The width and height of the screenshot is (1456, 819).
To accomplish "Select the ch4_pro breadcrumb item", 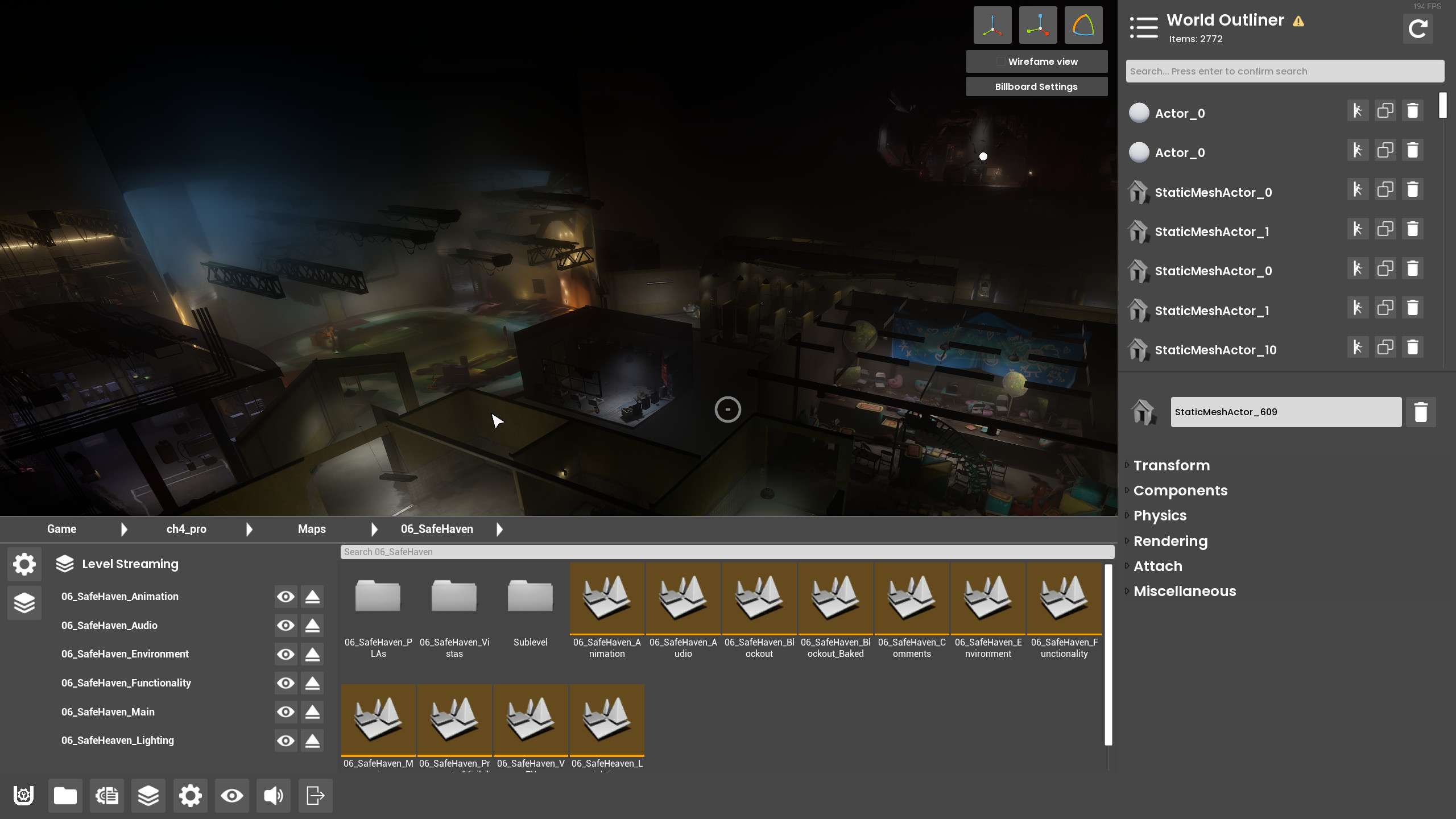I will pos(185,529).
